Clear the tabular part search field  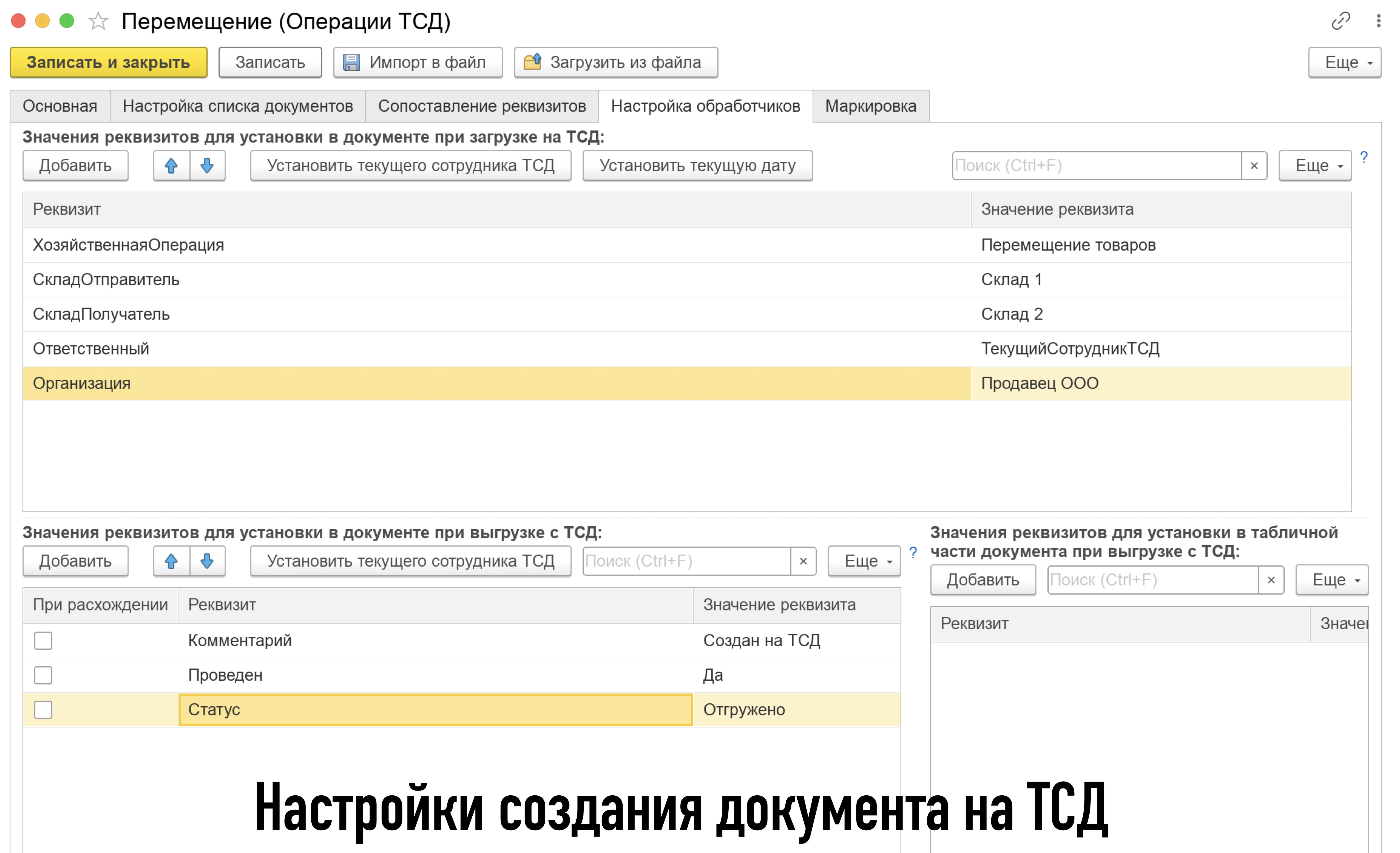point(1272,580)
